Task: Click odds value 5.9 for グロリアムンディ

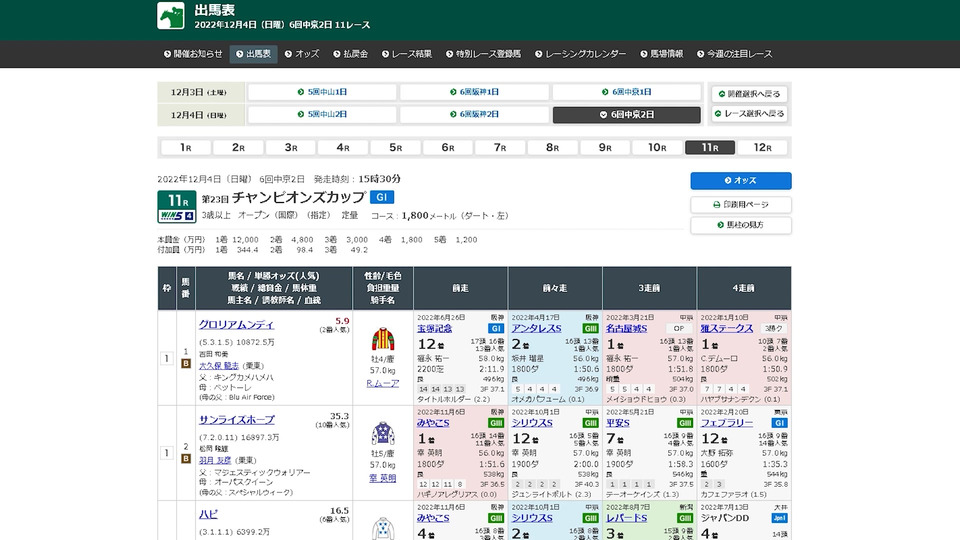Action: [x=342, y=321]
